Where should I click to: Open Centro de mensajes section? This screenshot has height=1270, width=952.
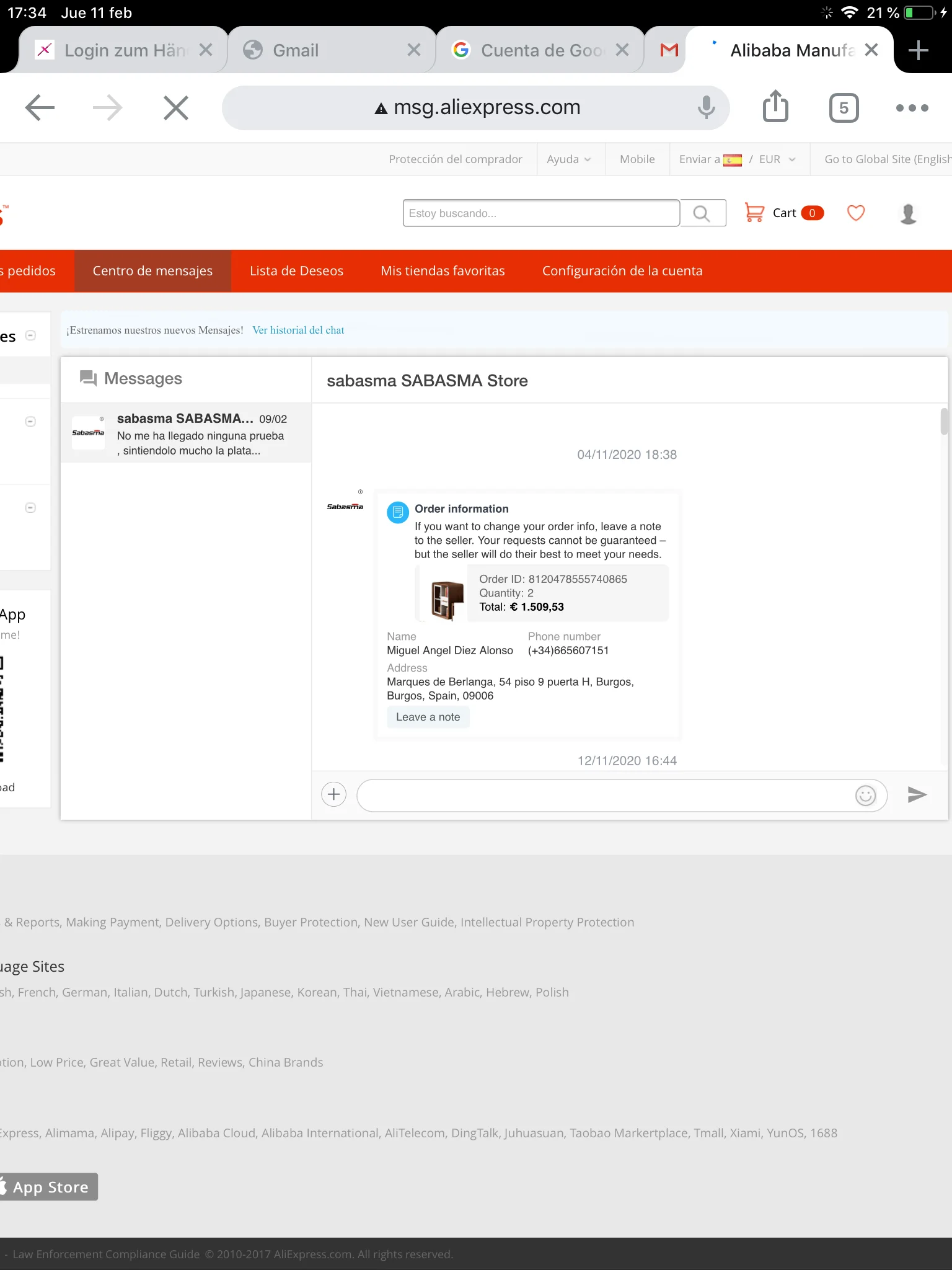pos(152,271)
